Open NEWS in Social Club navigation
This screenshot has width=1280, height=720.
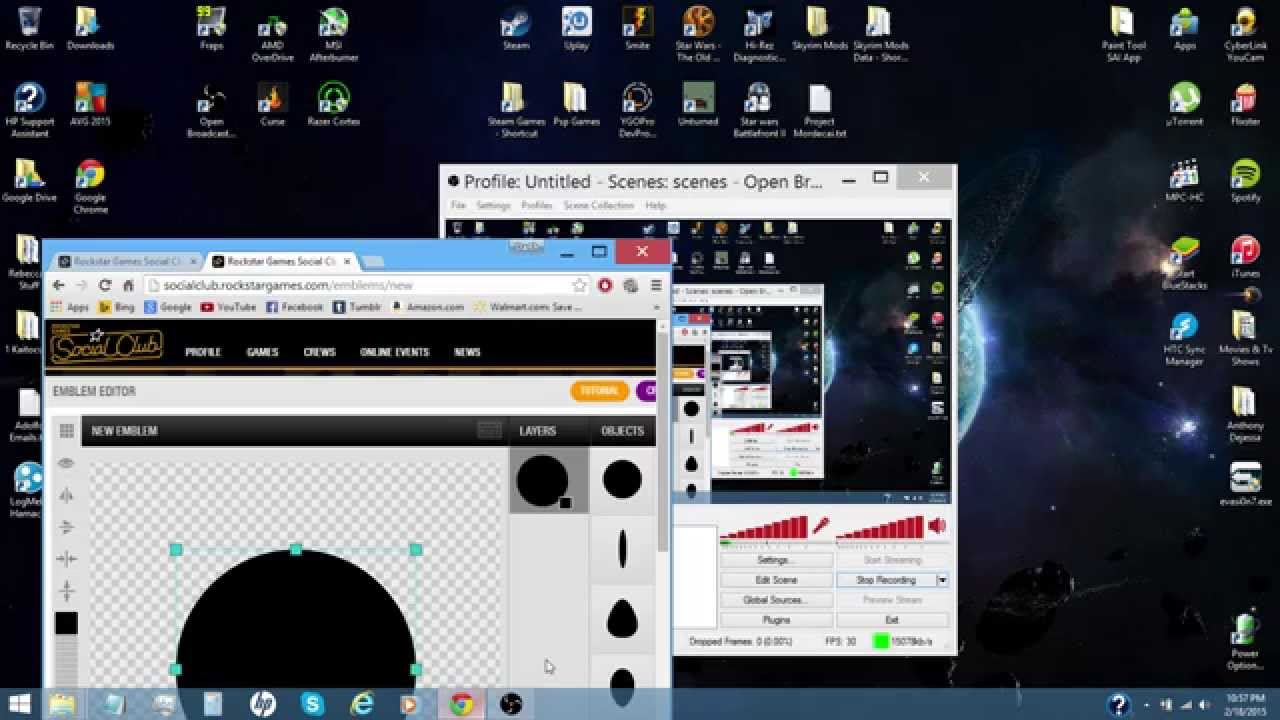[467, 352]
